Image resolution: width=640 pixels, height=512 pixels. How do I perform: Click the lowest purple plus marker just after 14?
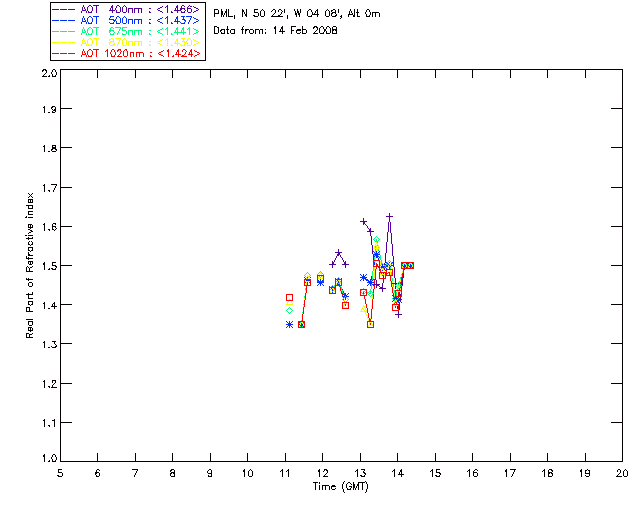[x=399, y=314]
